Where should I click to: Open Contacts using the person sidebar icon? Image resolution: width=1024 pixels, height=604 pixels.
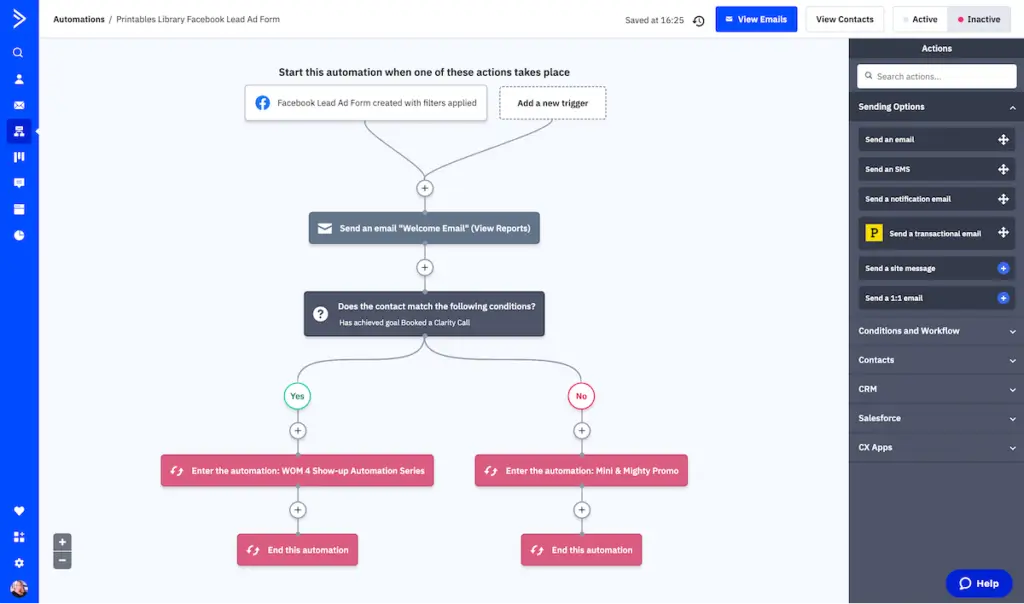click(19, 79)
